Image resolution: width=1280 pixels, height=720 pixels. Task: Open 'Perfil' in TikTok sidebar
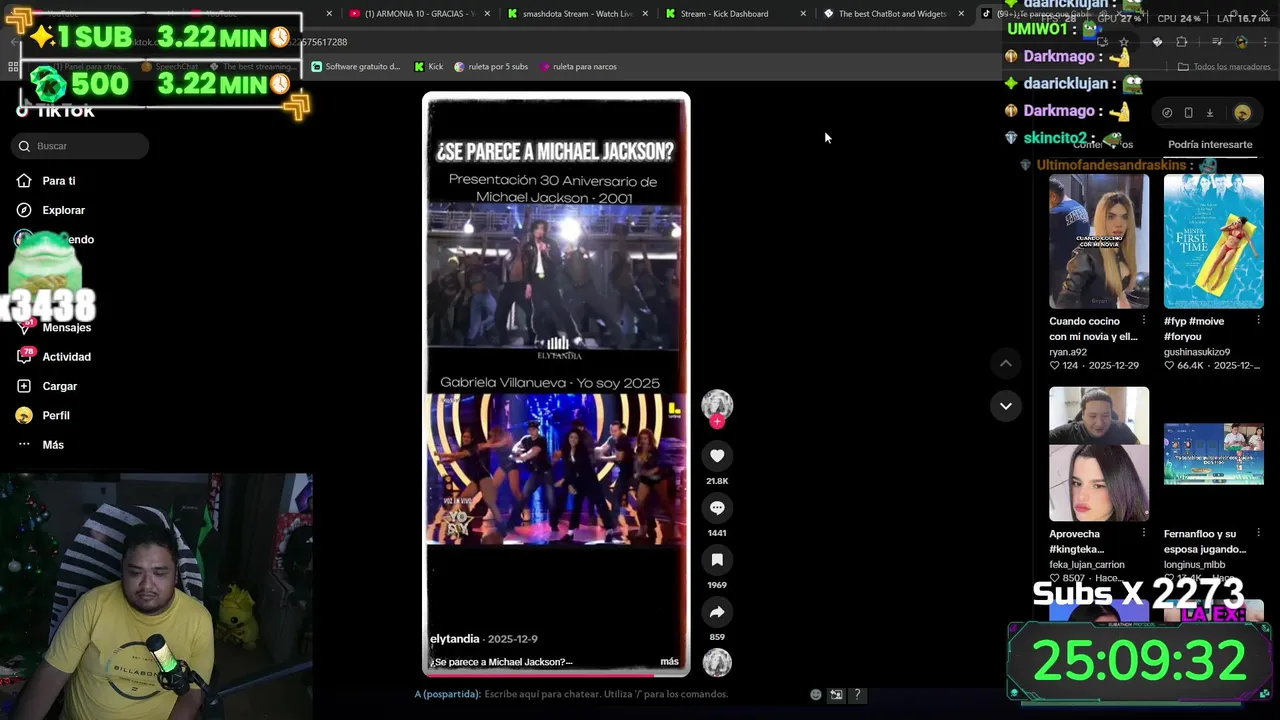click(56, 415)
